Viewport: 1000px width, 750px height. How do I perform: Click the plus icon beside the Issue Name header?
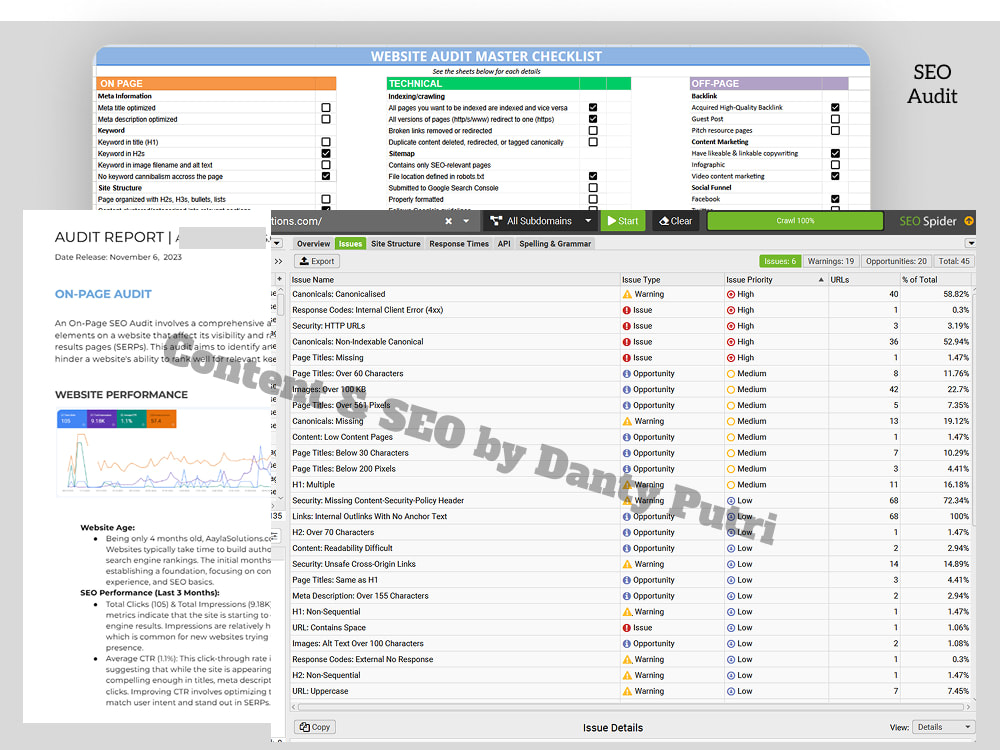(279, 279)
